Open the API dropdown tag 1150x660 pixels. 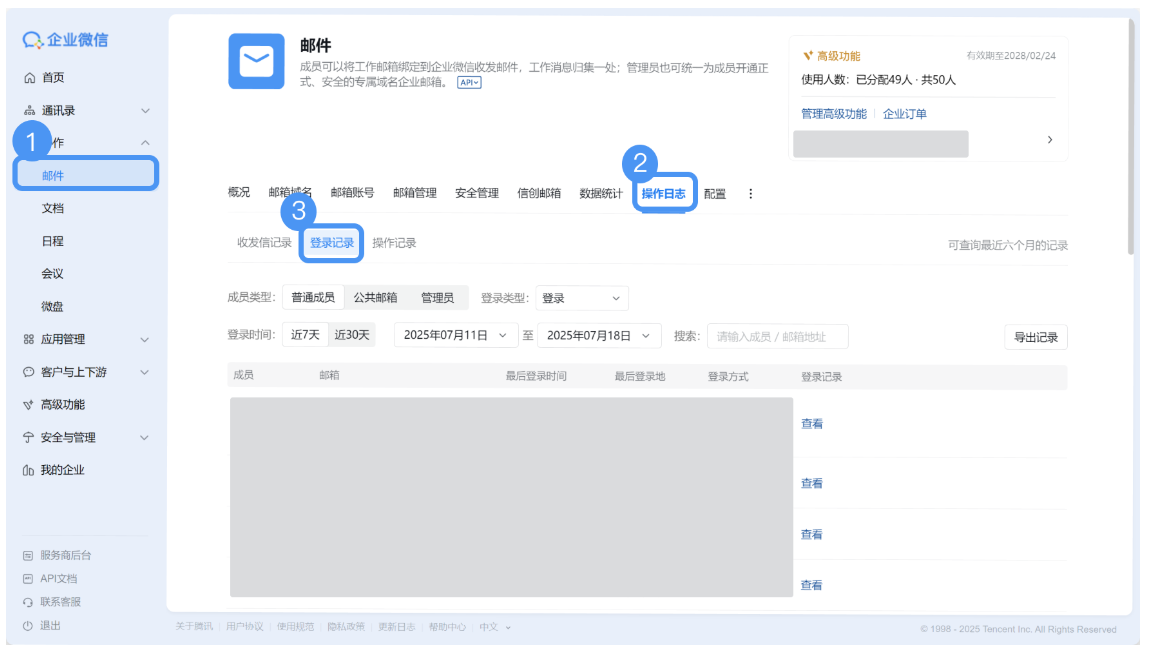pos(469,82)
